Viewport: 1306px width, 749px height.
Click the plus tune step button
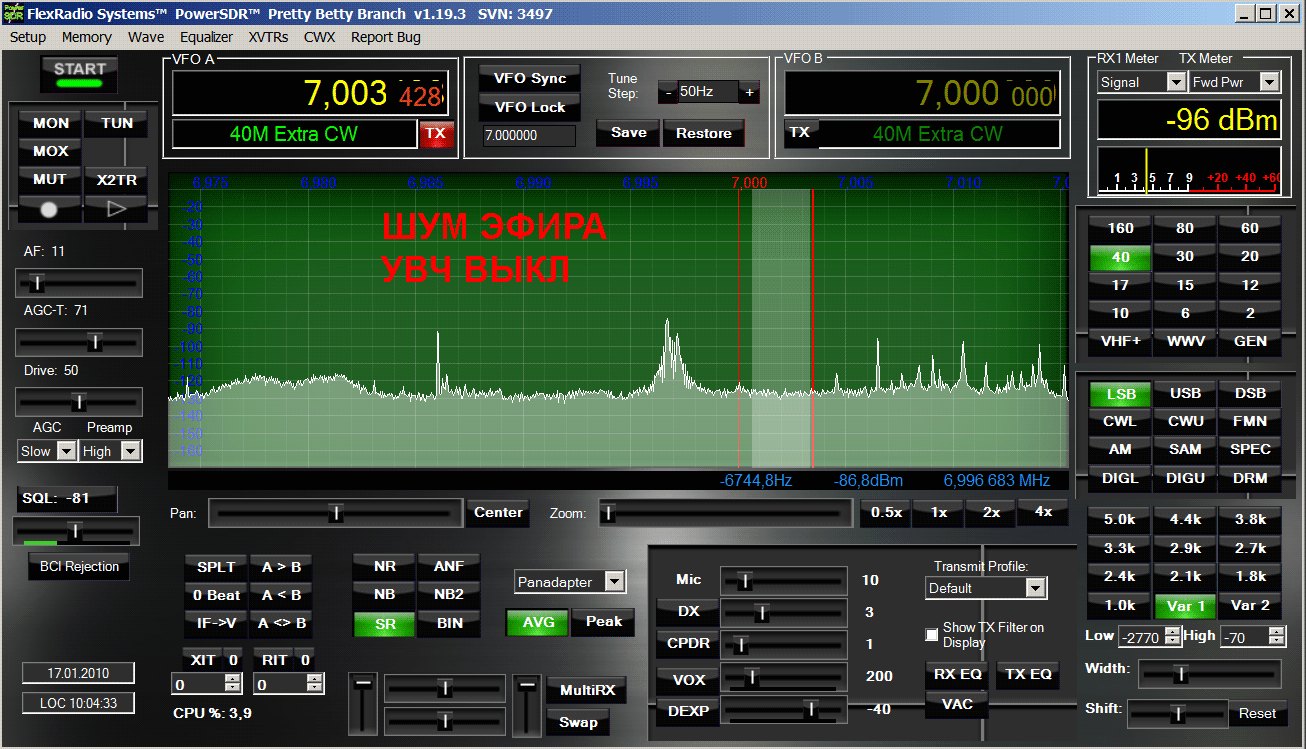coord(750,92)
